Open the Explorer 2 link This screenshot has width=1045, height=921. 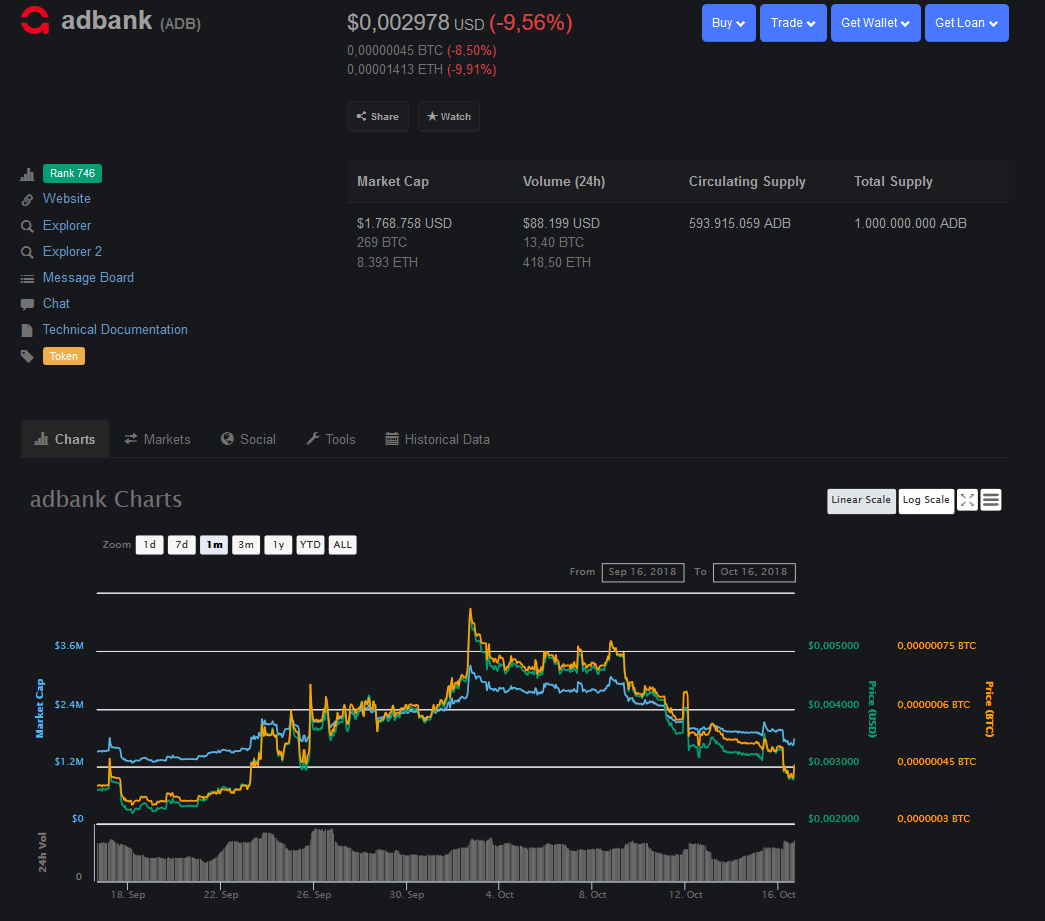tap(72, 251)
